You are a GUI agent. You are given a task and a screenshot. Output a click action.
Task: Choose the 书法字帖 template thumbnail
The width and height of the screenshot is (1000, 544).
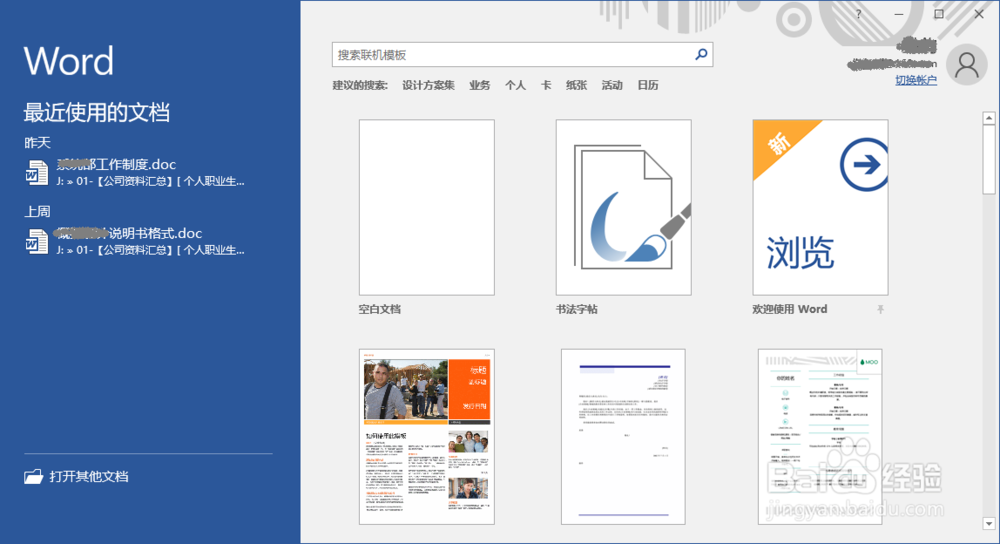pos(624,207)
